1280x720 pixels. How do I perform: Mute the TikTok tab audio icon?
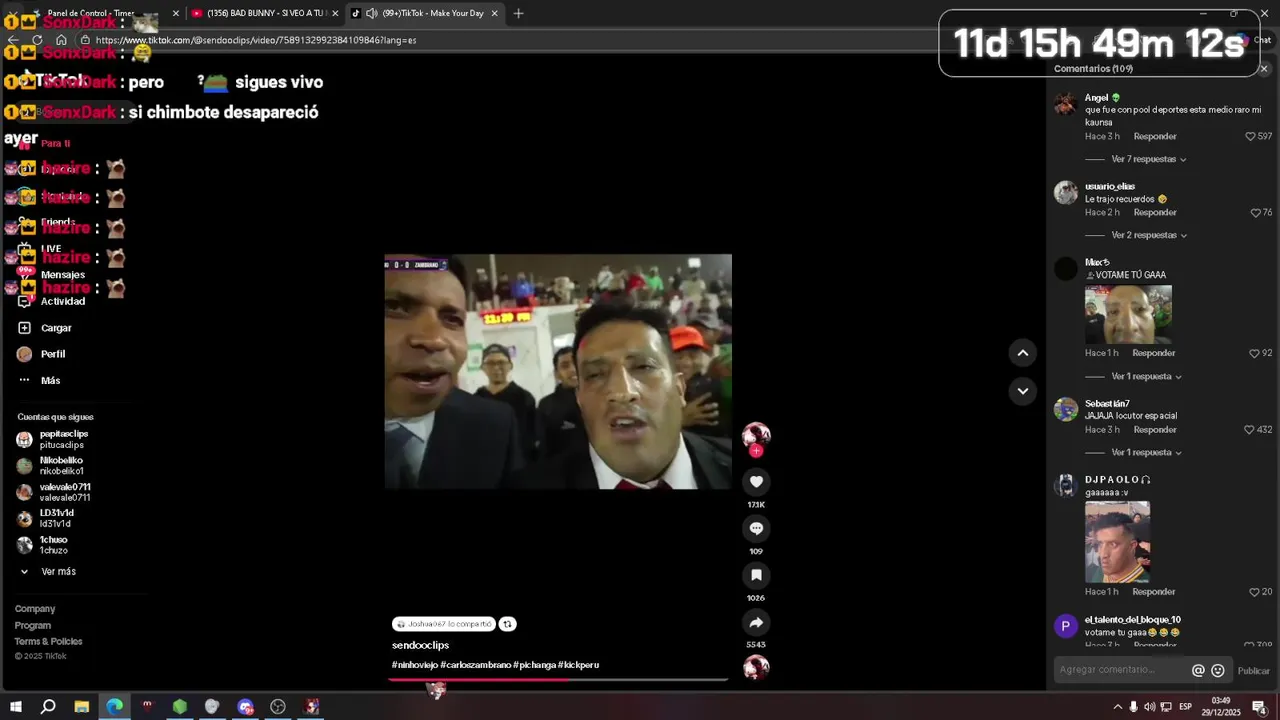(x=372, y=13)
